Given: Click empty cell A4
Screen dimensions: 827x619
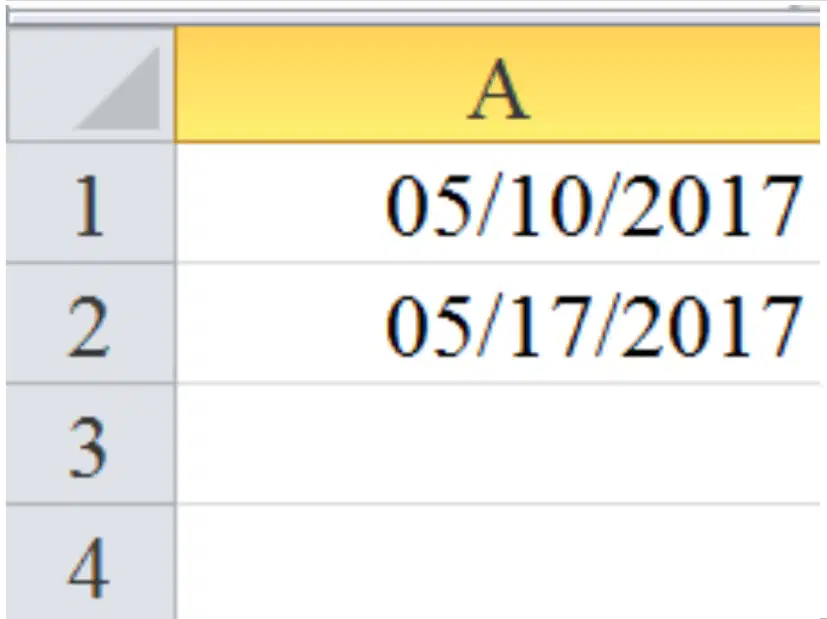Looking at the screenshot, I should pos(498,563).
